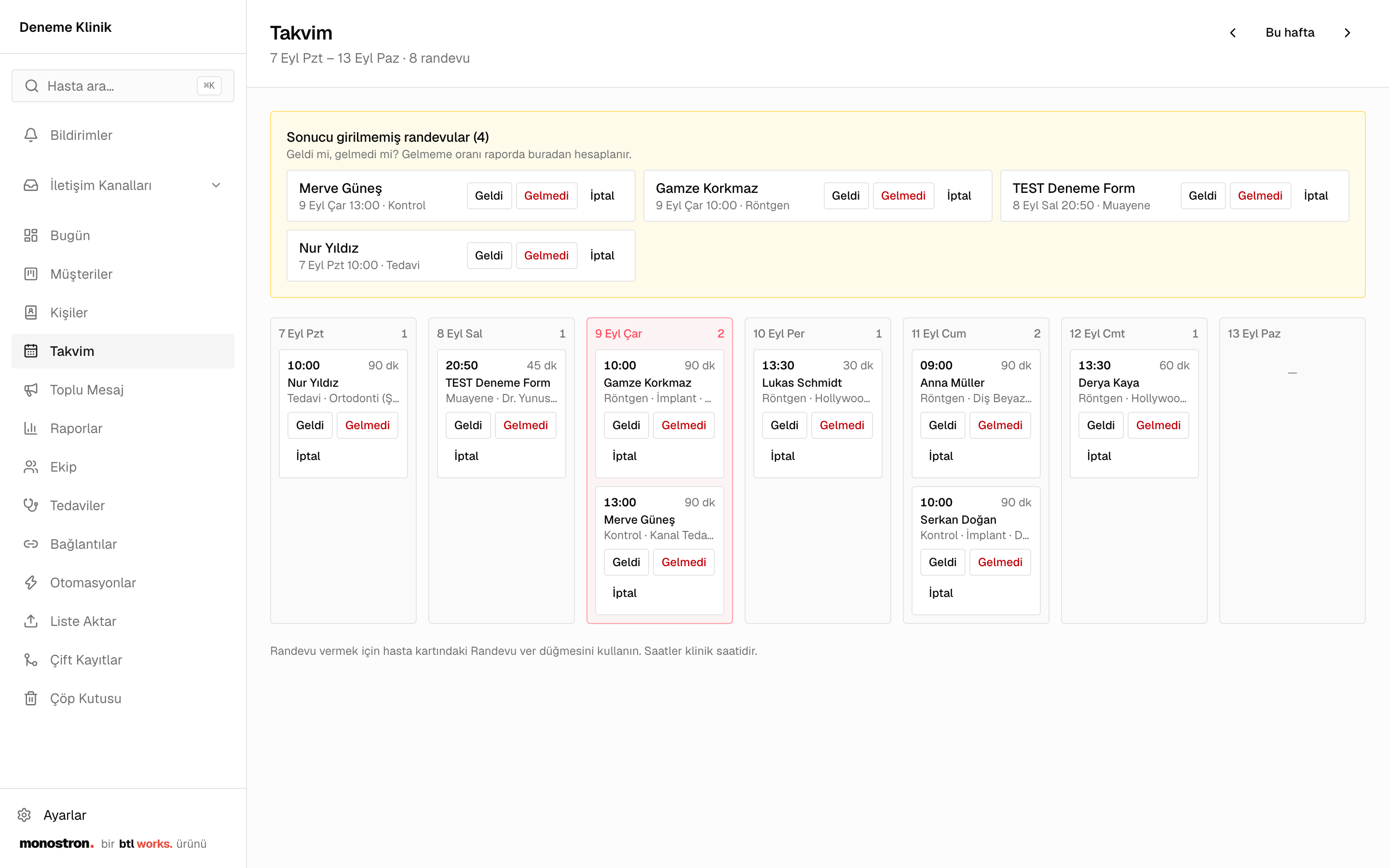Image resolution: width=1389 pixels, height=868 pixels.
Task: Click the Bugün dashboard icon
Action: (31, 235)
